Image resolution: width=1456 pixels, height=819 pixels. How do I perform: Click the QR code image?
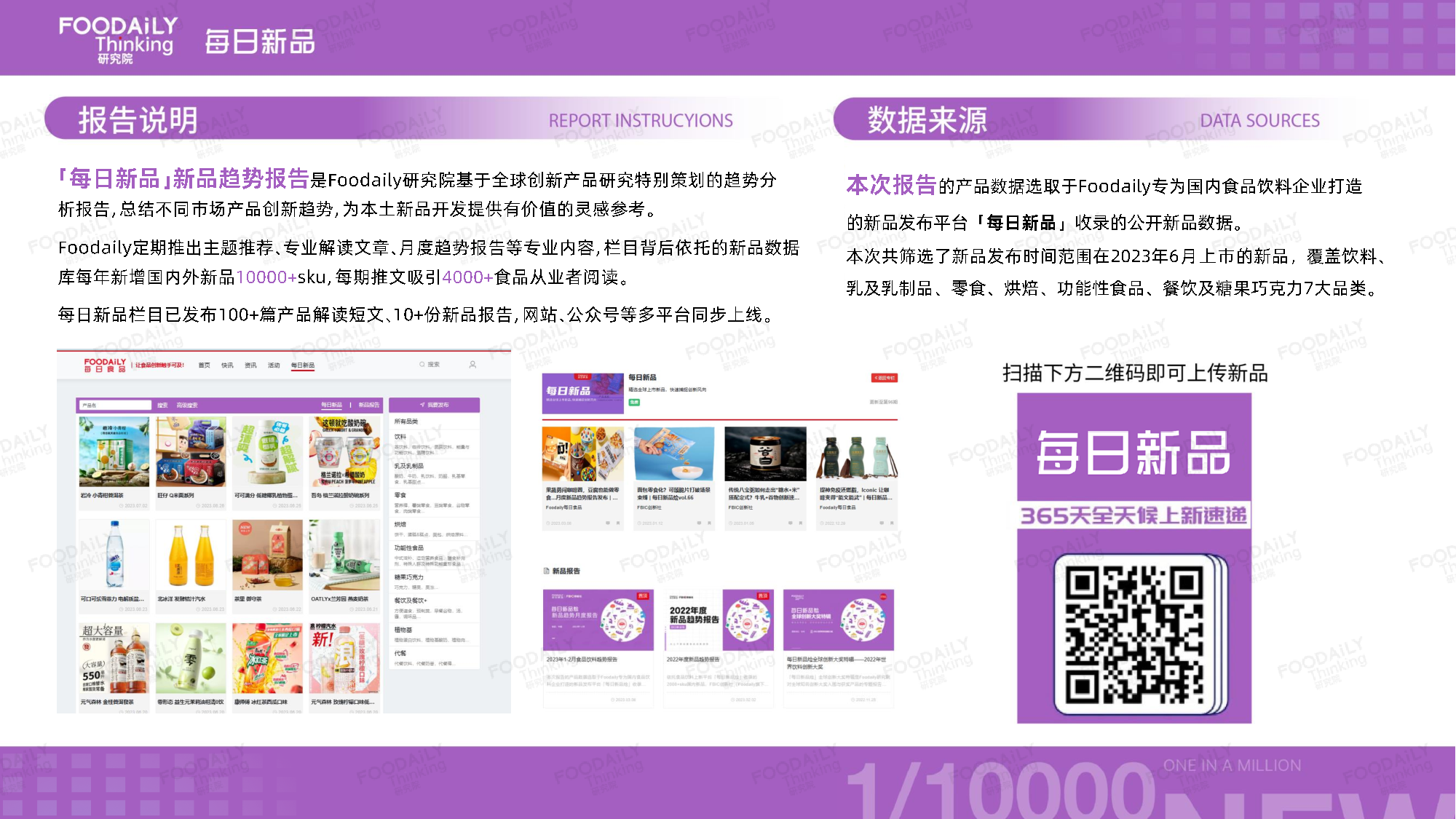(1134, 636)
